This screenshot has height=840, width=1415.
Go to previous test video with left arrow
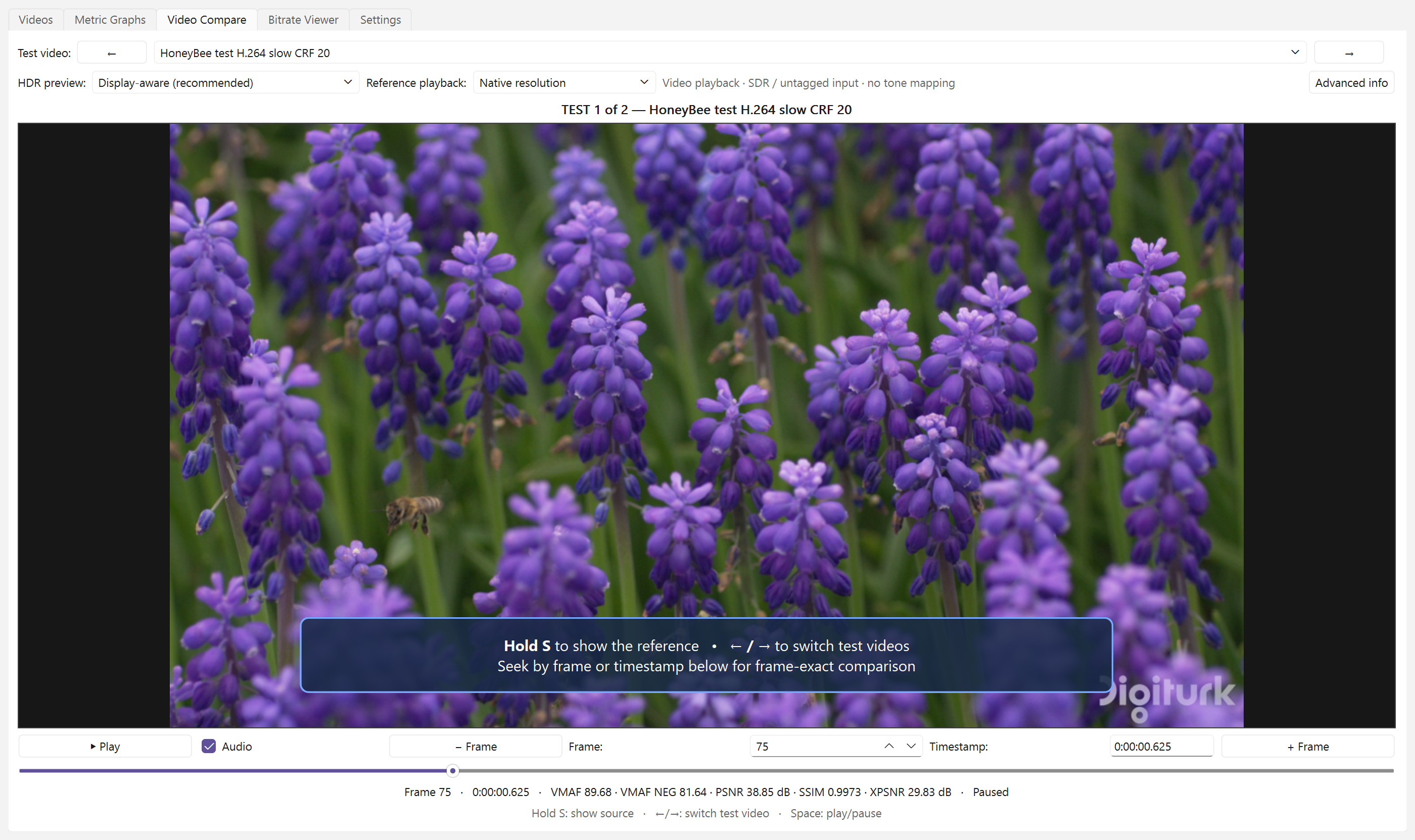(x=112, y=53)
